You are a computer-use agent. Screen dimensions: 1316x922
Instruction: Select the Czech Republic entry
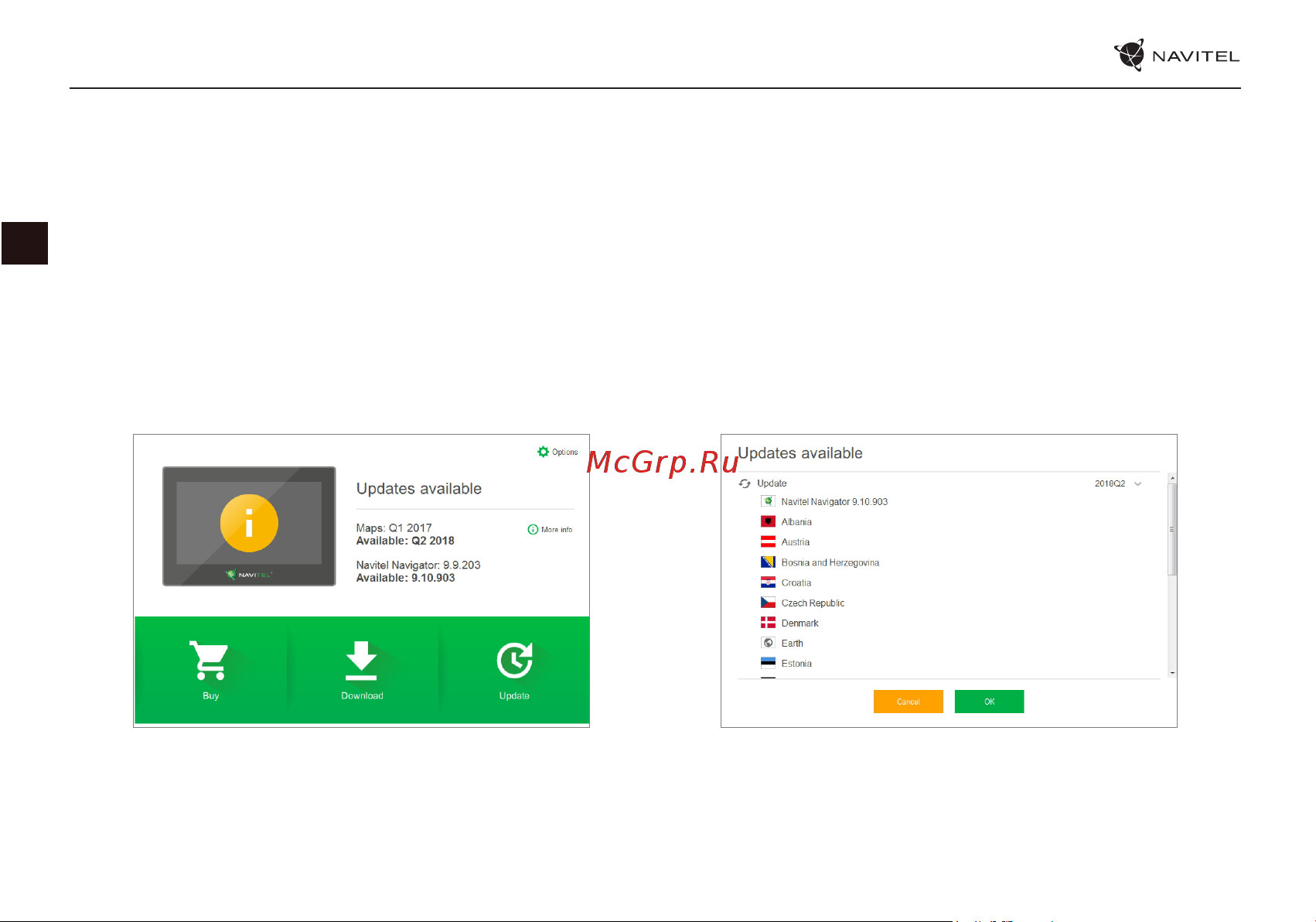(x=813, y=603)
